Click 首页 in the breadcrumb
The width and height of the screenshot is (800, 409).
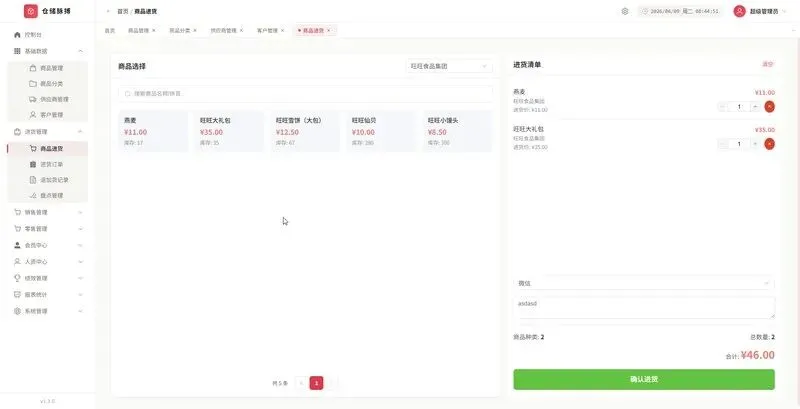coord(122,11)
